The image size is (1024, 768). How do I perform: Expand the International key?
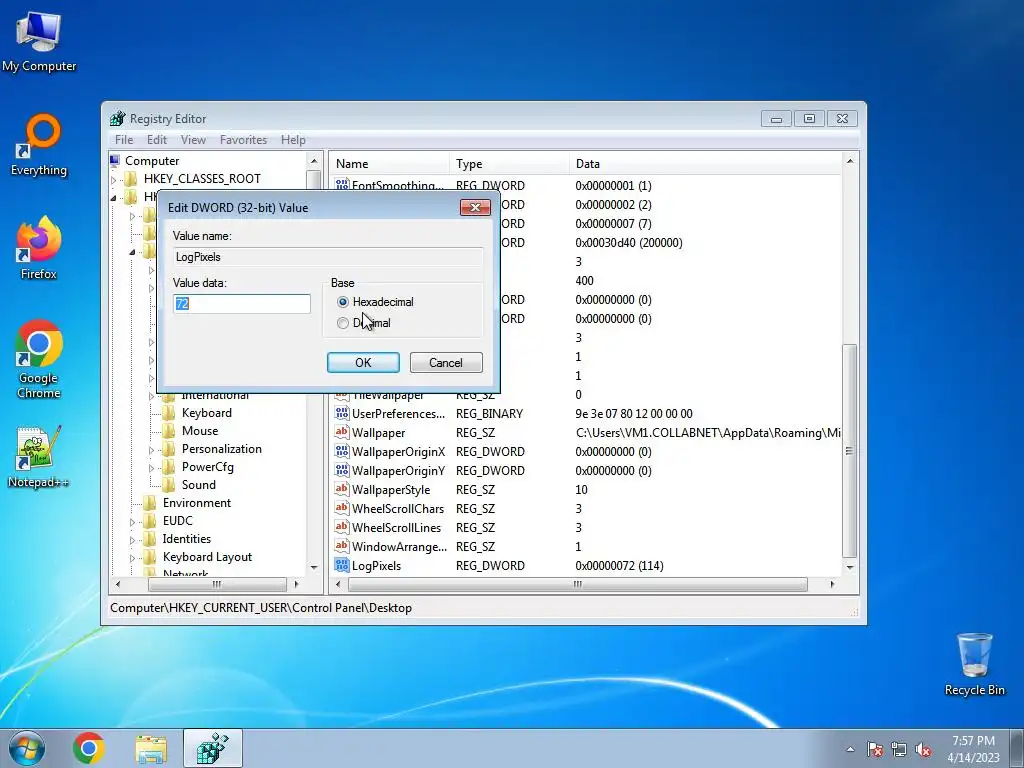[152, 396]
